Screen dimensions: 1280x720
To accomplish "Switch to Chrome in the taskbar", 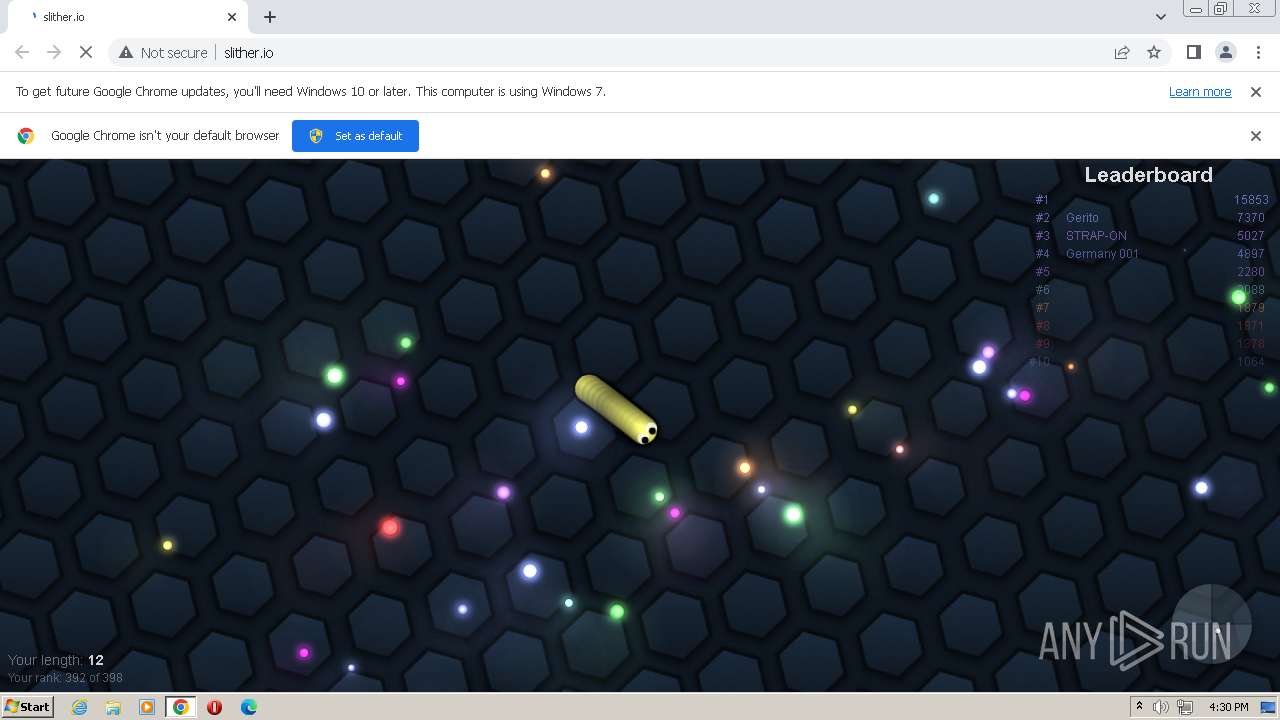I will [181, 707].
